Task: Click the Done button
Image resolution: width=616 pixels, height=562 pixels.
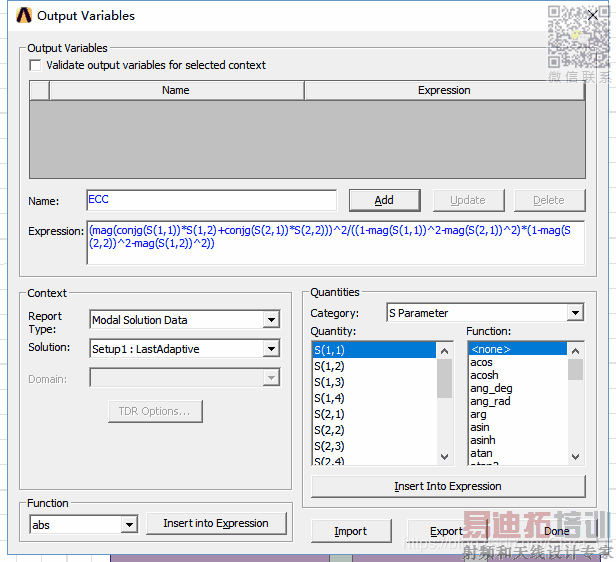Action: 556,531
